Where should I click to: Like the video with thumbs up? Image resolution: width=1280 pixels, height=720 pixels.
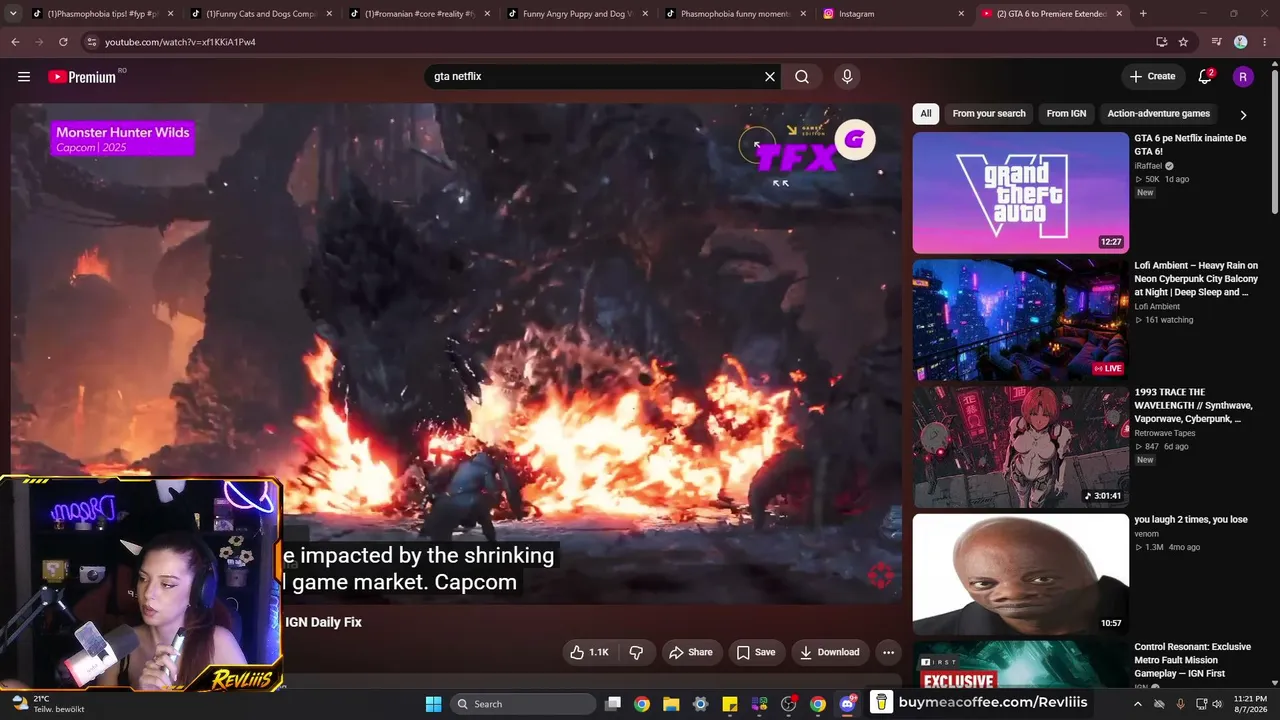588,652
